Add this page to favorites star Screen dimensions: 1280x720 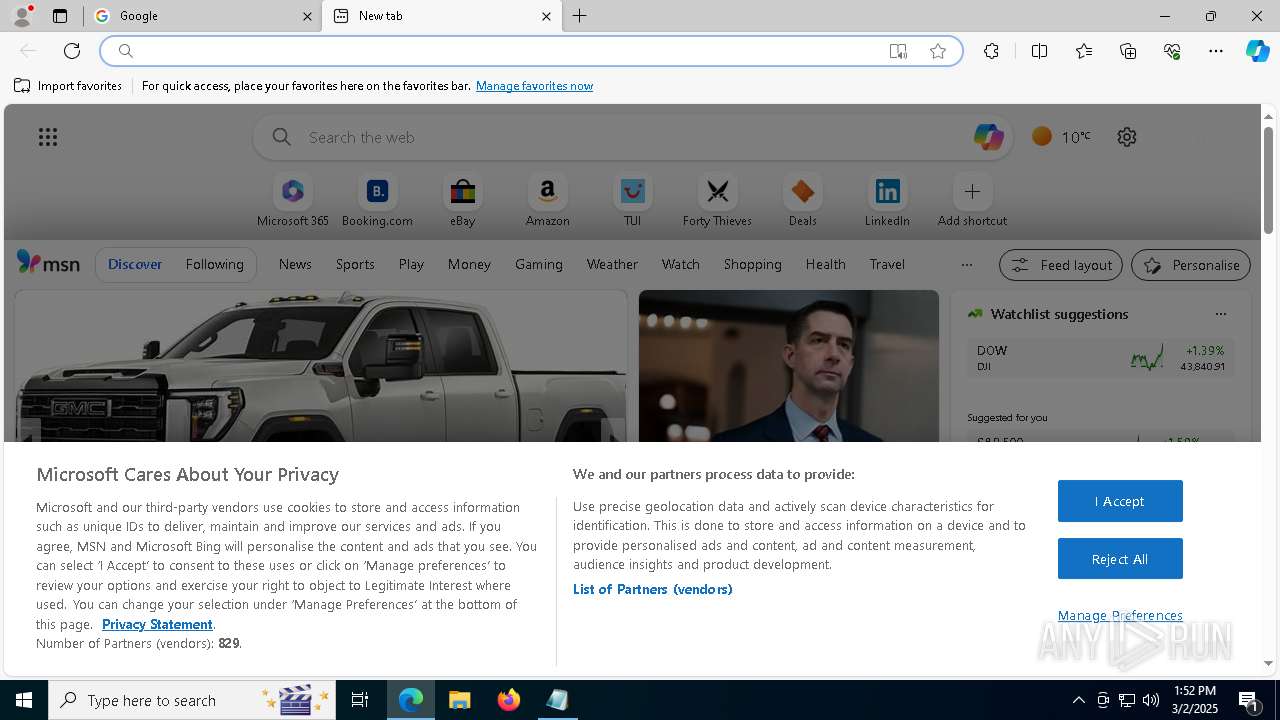tap(938, 51)
